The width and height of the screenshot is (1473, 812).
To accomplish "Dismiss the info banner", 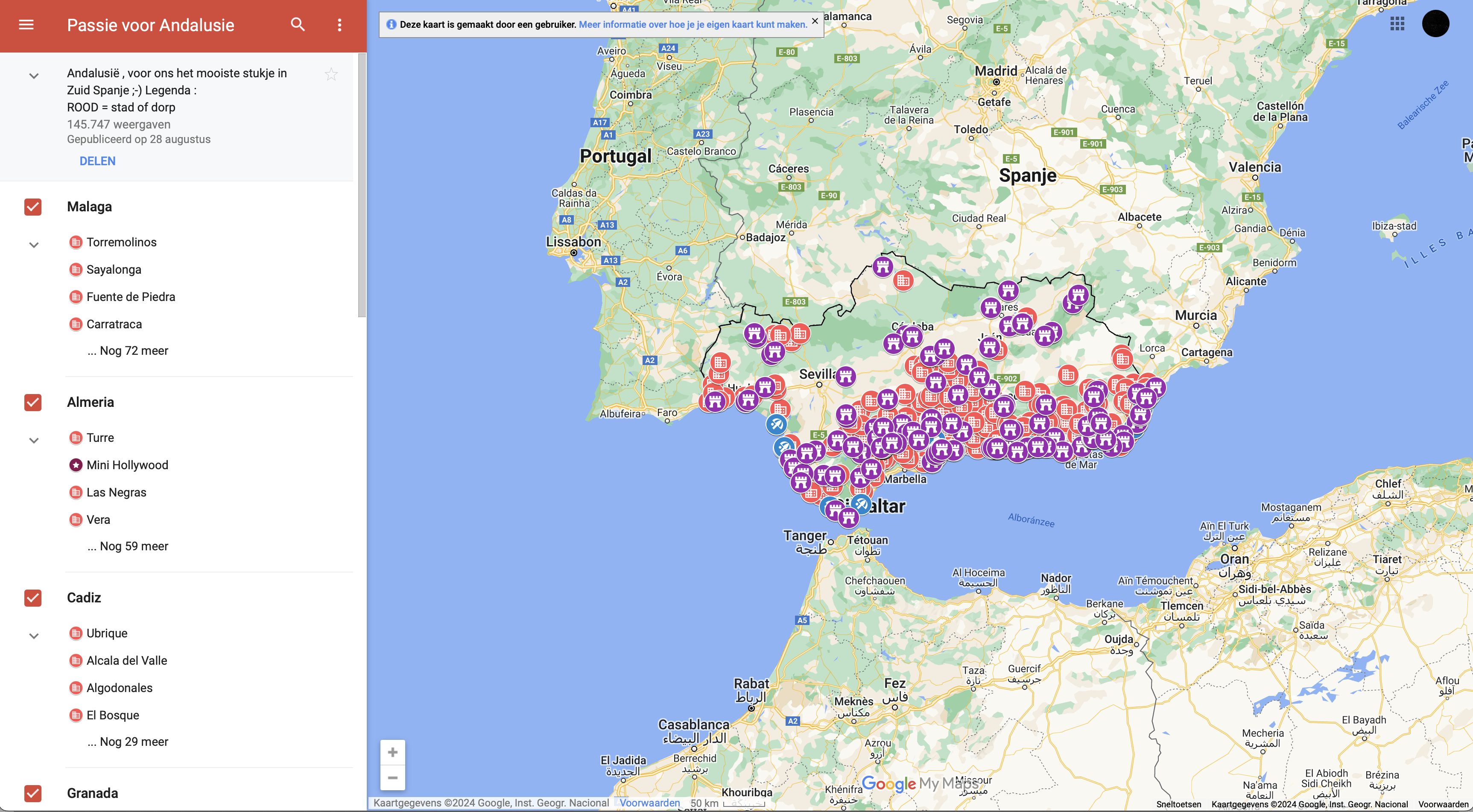I will tap(815, 21).
